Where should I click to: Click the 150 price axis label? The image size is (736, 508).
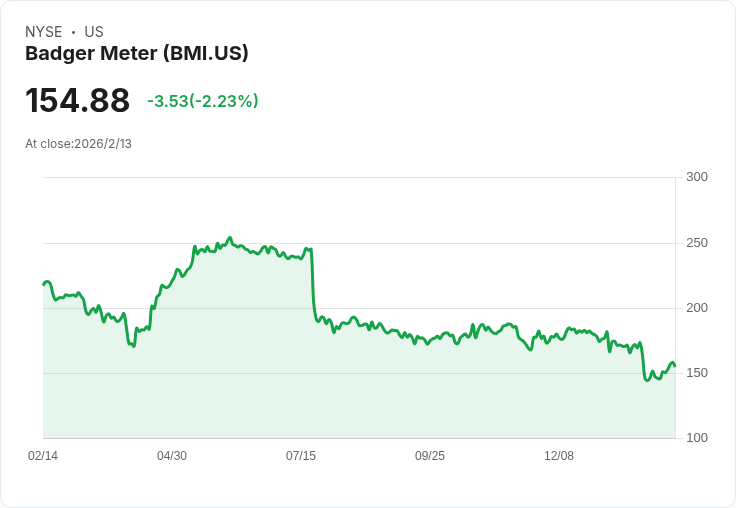tap(697, 373)
